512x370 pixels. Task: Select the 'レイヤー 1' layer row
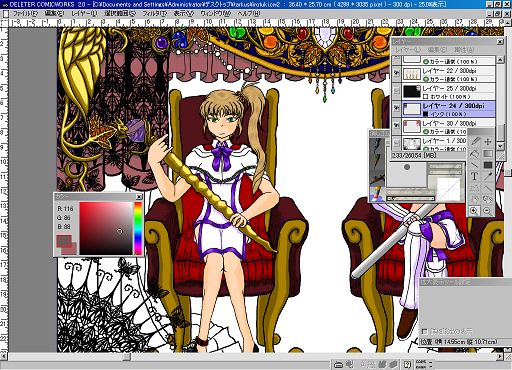[433, 143]
